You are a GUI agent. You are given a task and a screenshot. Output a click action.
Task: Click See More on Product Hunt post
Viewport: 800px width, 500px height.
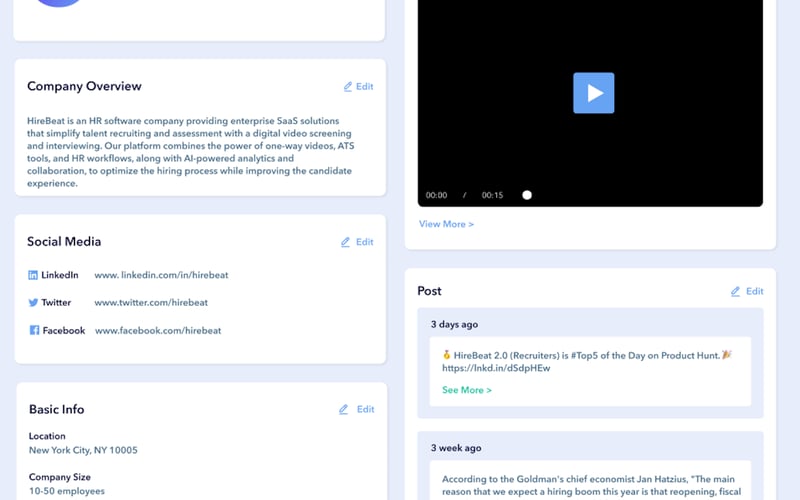[x=467, y=390]
